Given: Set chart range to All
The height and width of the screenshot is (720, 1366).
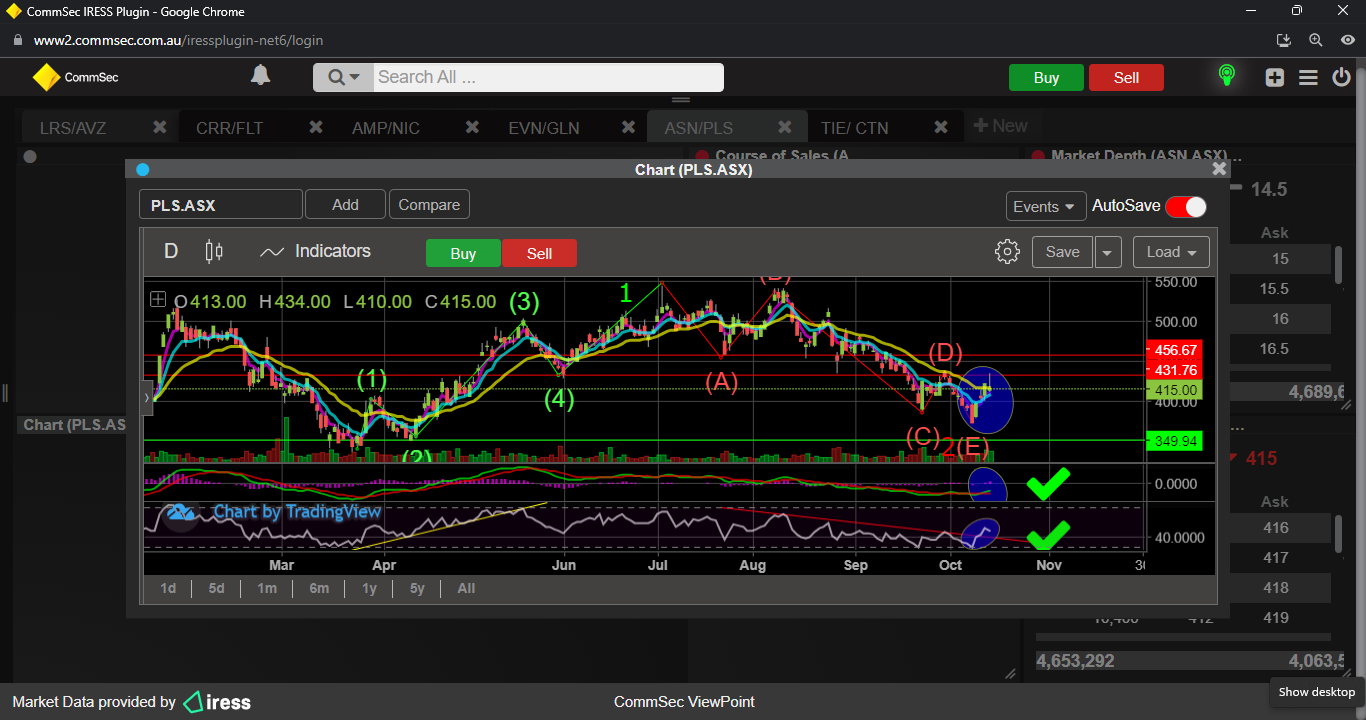Looking at the screenshot, I should point(466,588).
